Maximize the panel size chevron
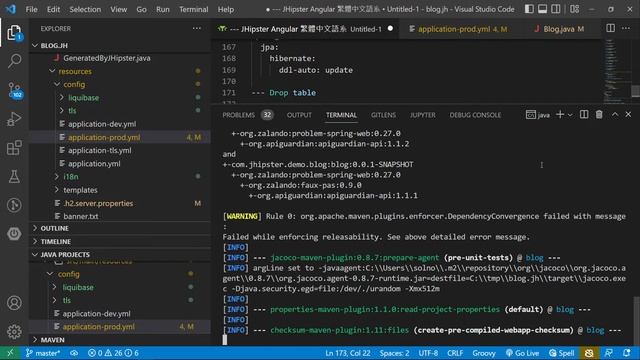Image resolution: width=640 pixels, height=360 pixels. 615,115
